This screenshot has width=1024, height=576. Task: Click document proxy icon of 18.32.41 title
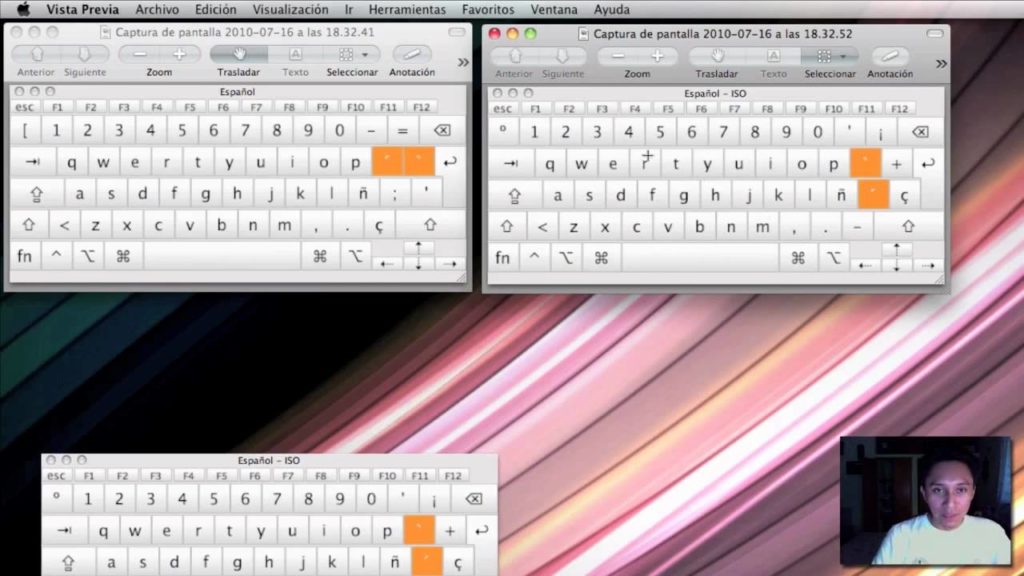[105, 33]
